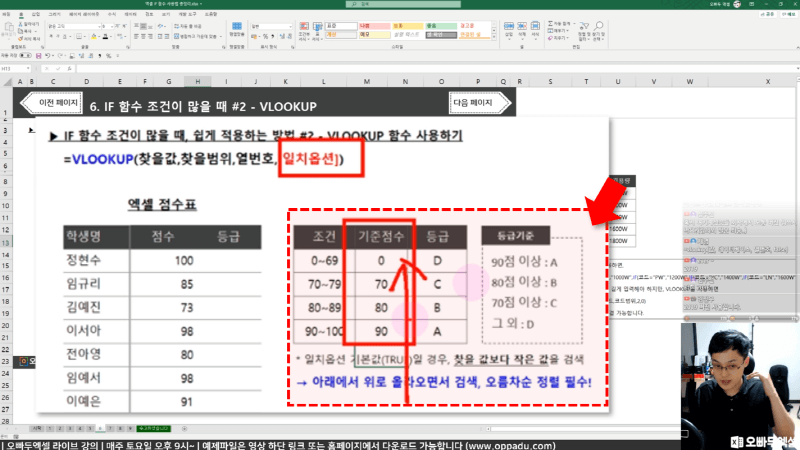Switch to the Data (데이터) ribbon tab
The image size is (800, 450).
131,14
